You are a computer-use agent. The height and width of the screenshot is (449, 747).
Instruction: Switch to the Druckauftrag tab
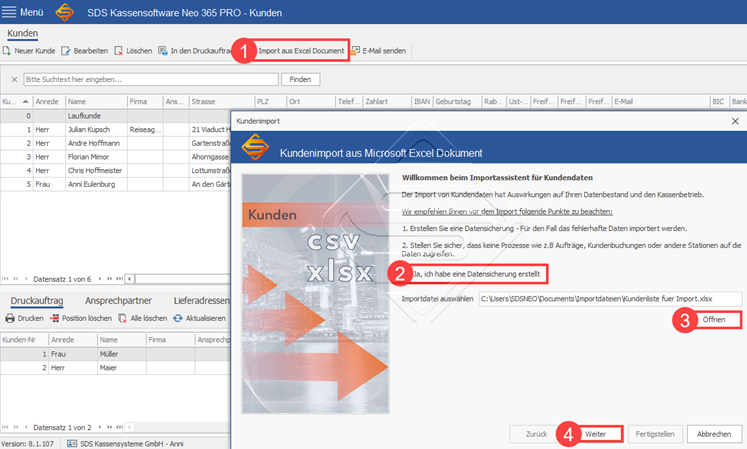37,301
